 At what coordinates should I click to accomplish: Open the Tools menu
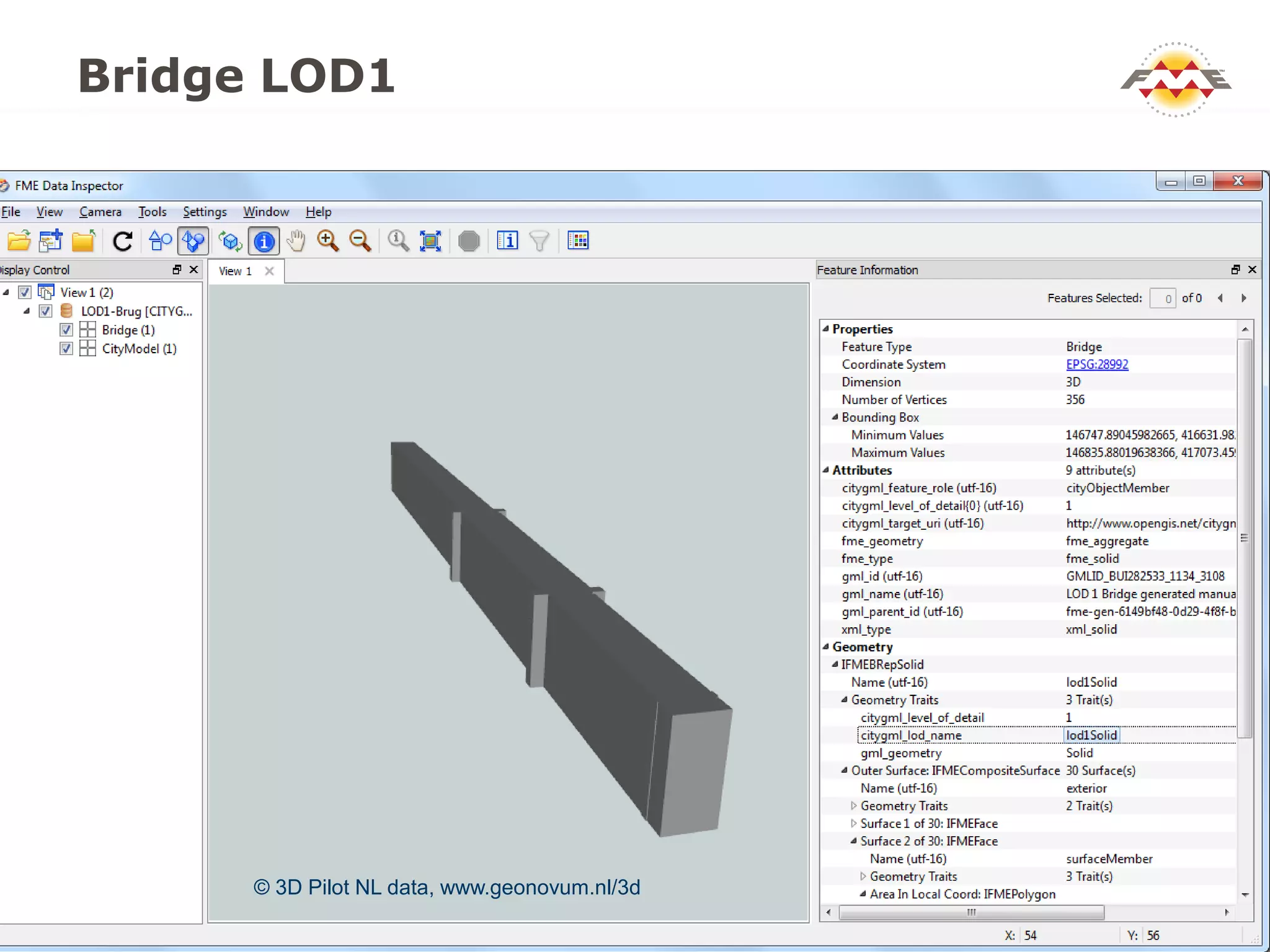[152, 212]
